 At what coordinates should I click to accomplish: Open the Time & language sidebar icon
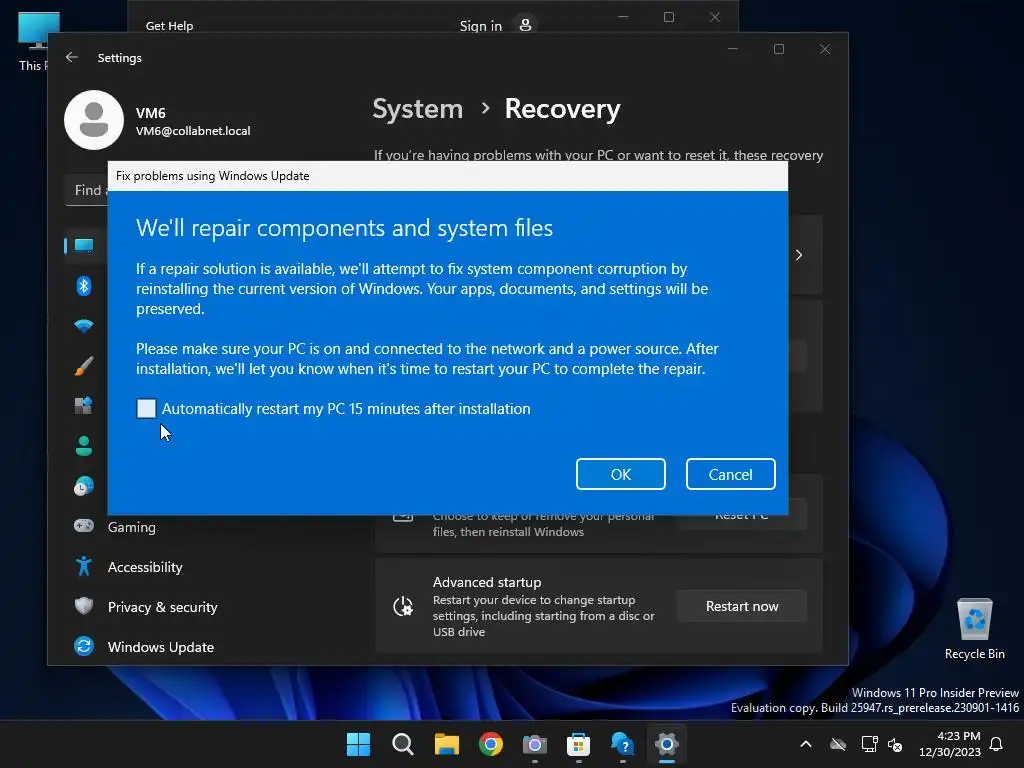[84, 487]
